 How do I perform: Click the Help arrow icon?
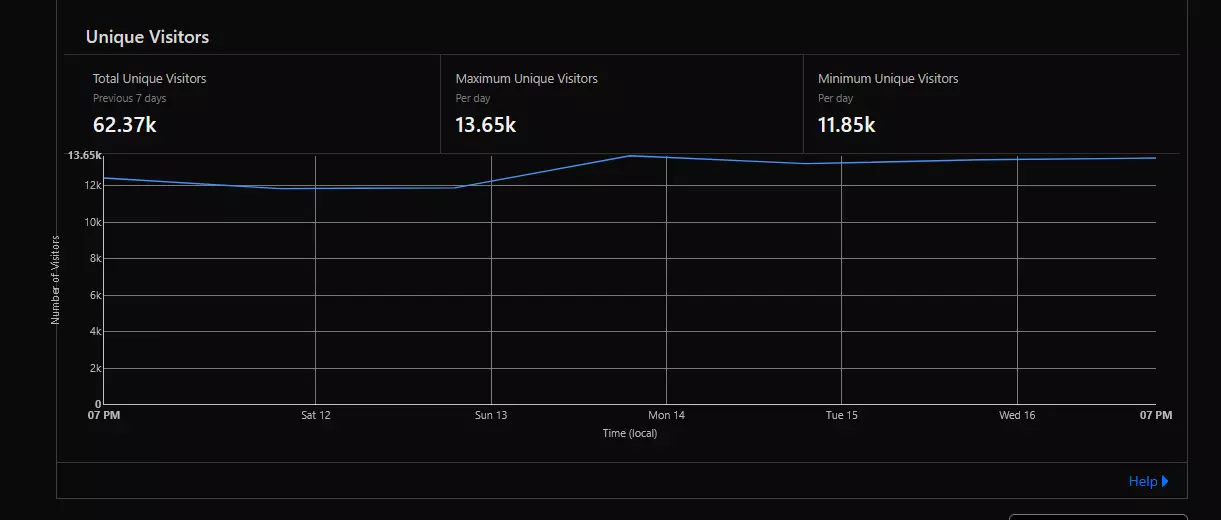coord(1165,481)
